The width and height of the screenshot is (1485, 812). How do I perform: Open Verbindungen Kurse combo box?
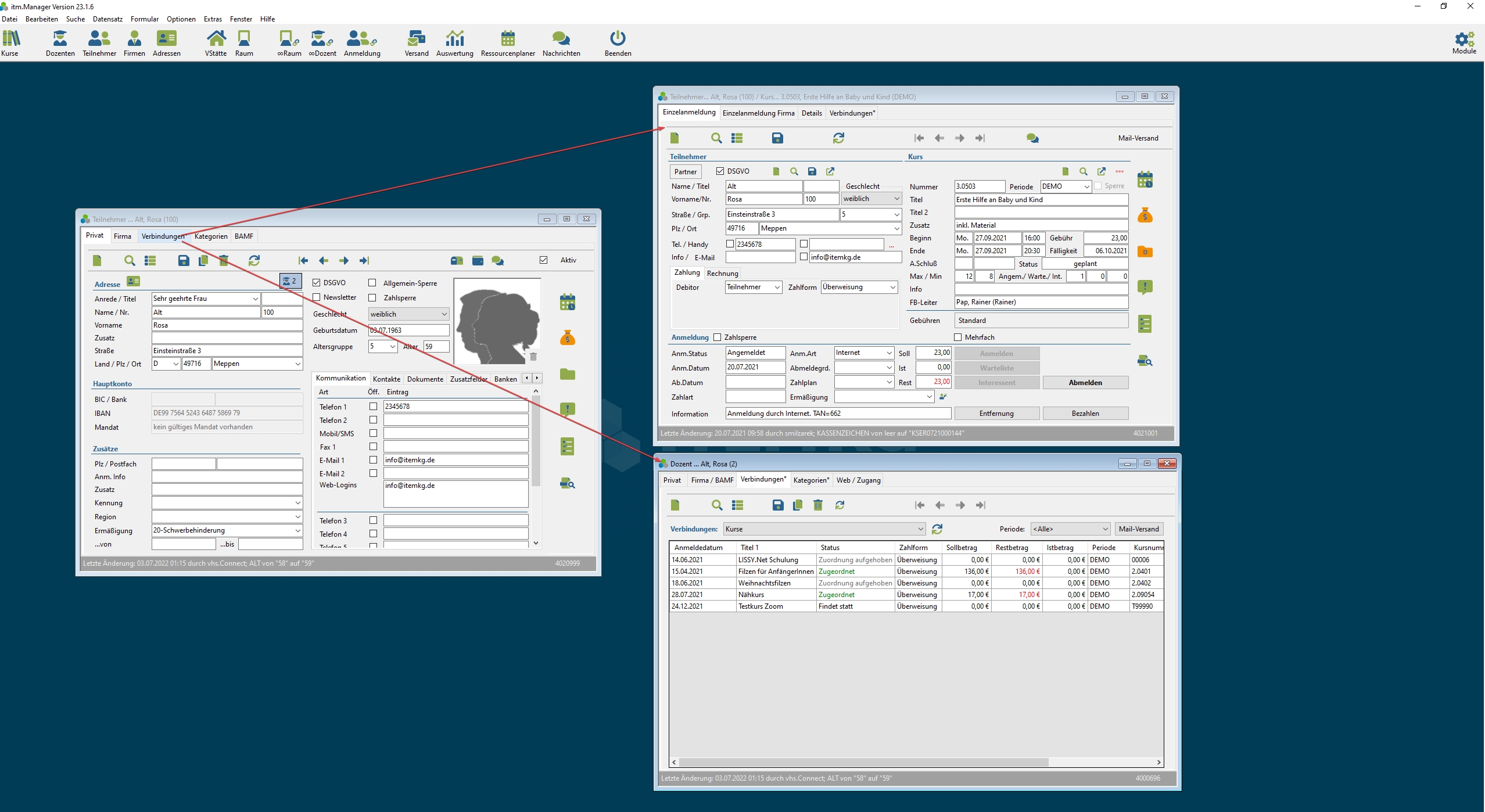[920, 529]
